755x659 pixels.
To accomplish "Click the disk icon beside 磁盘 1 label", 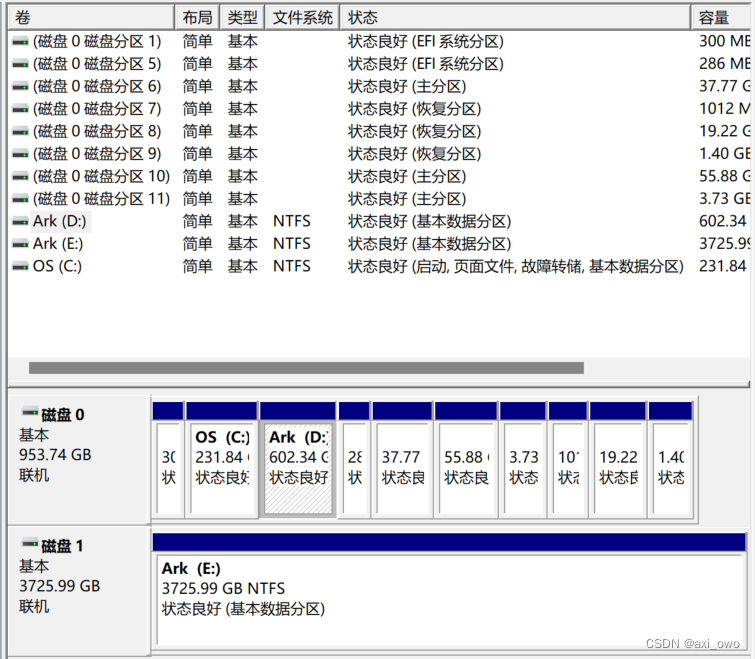I will coord(30,543).
